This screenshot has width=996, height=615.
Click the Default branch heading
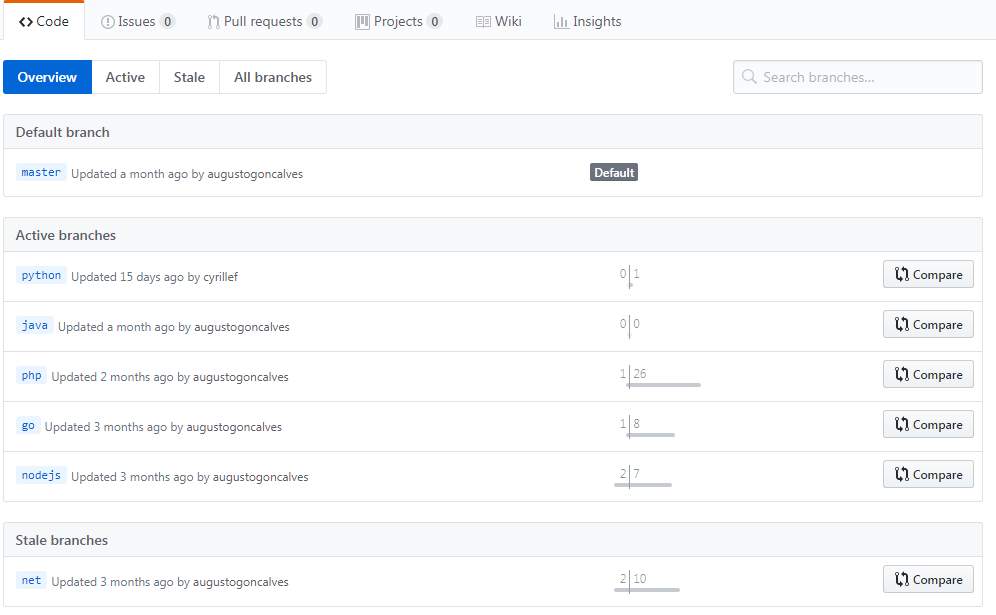click(62, 132)
